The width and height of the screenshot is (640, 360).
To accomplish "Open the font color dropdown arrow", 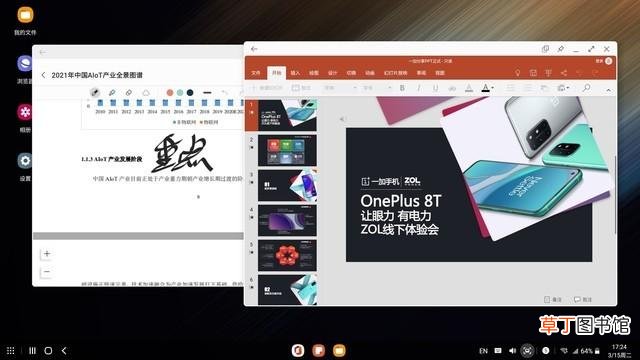I will [493, 88].
